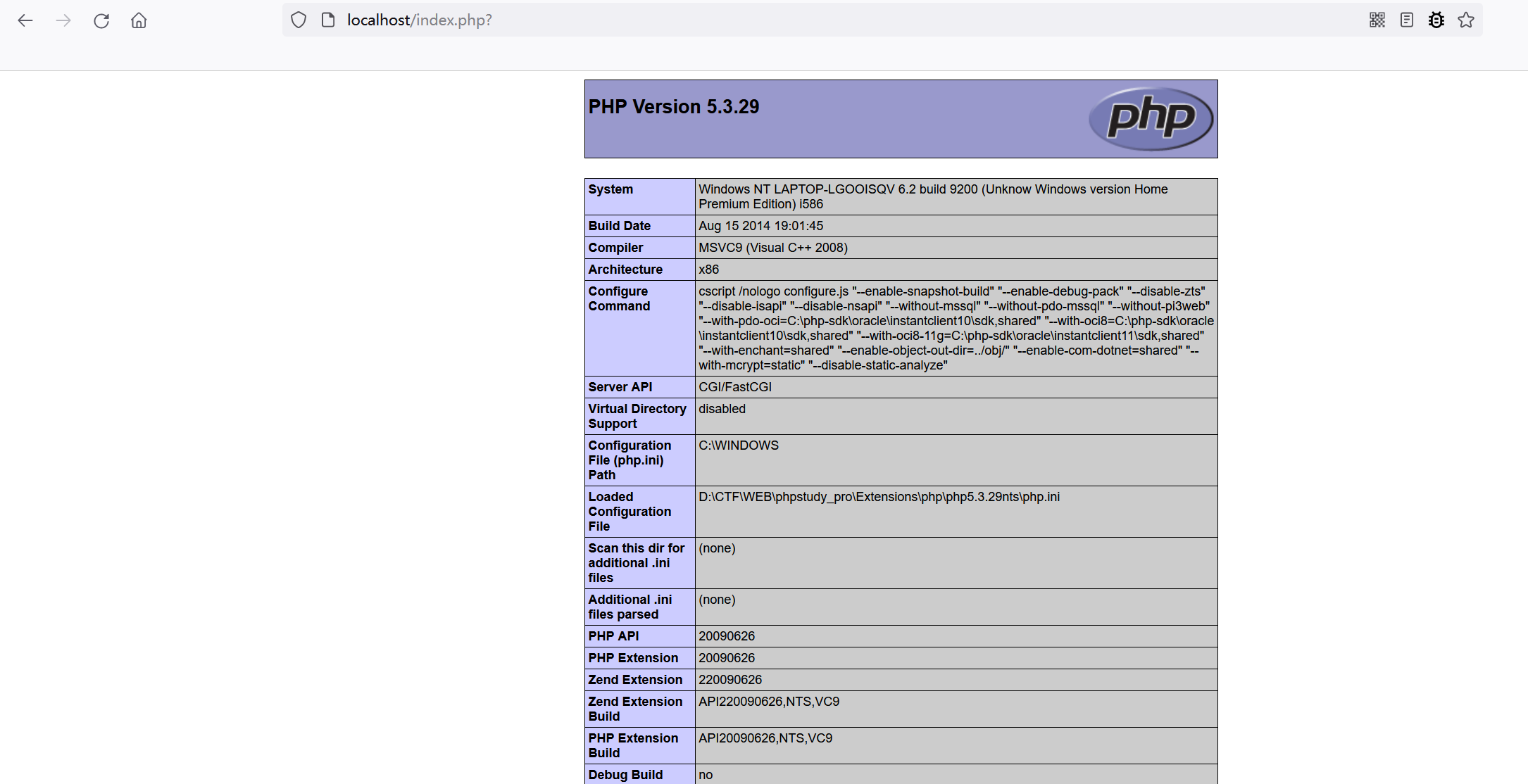Click the Build Date label
Screen dimensions: 1528x784
click(620, 226)
